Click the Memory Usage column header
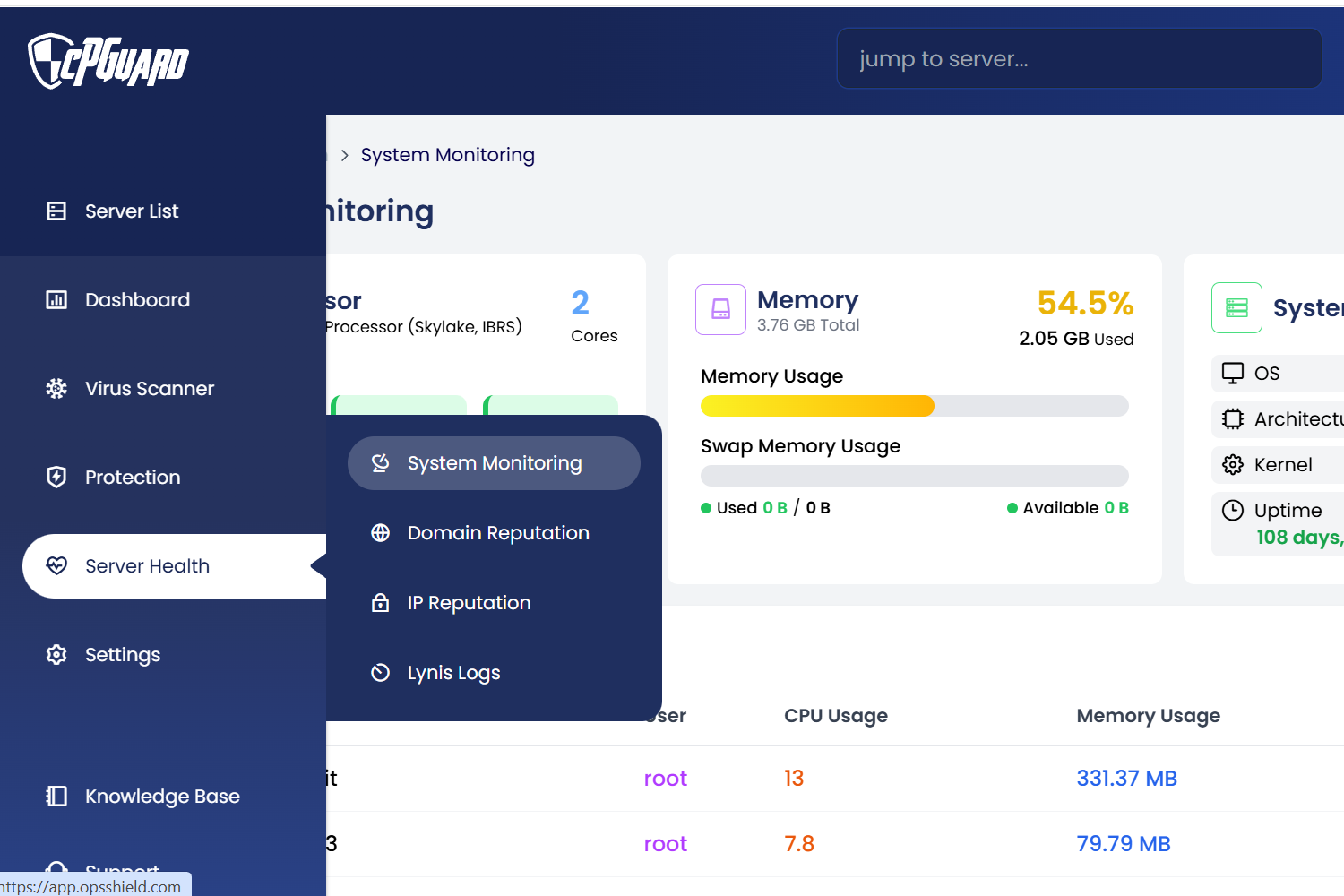 point(1148,715)
